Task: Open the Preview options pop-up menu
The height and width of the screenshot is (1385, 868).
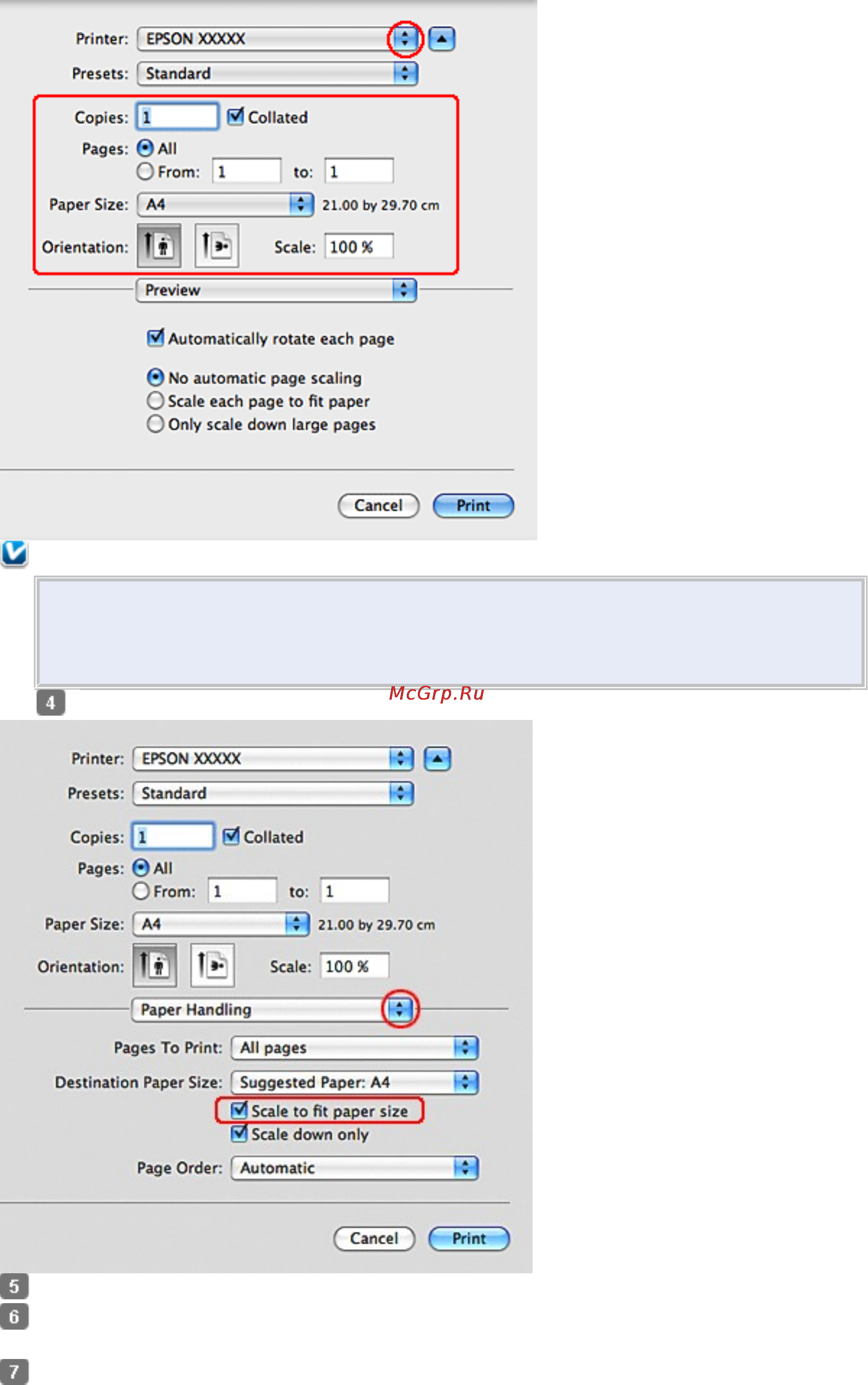Action: click(276, 290)
